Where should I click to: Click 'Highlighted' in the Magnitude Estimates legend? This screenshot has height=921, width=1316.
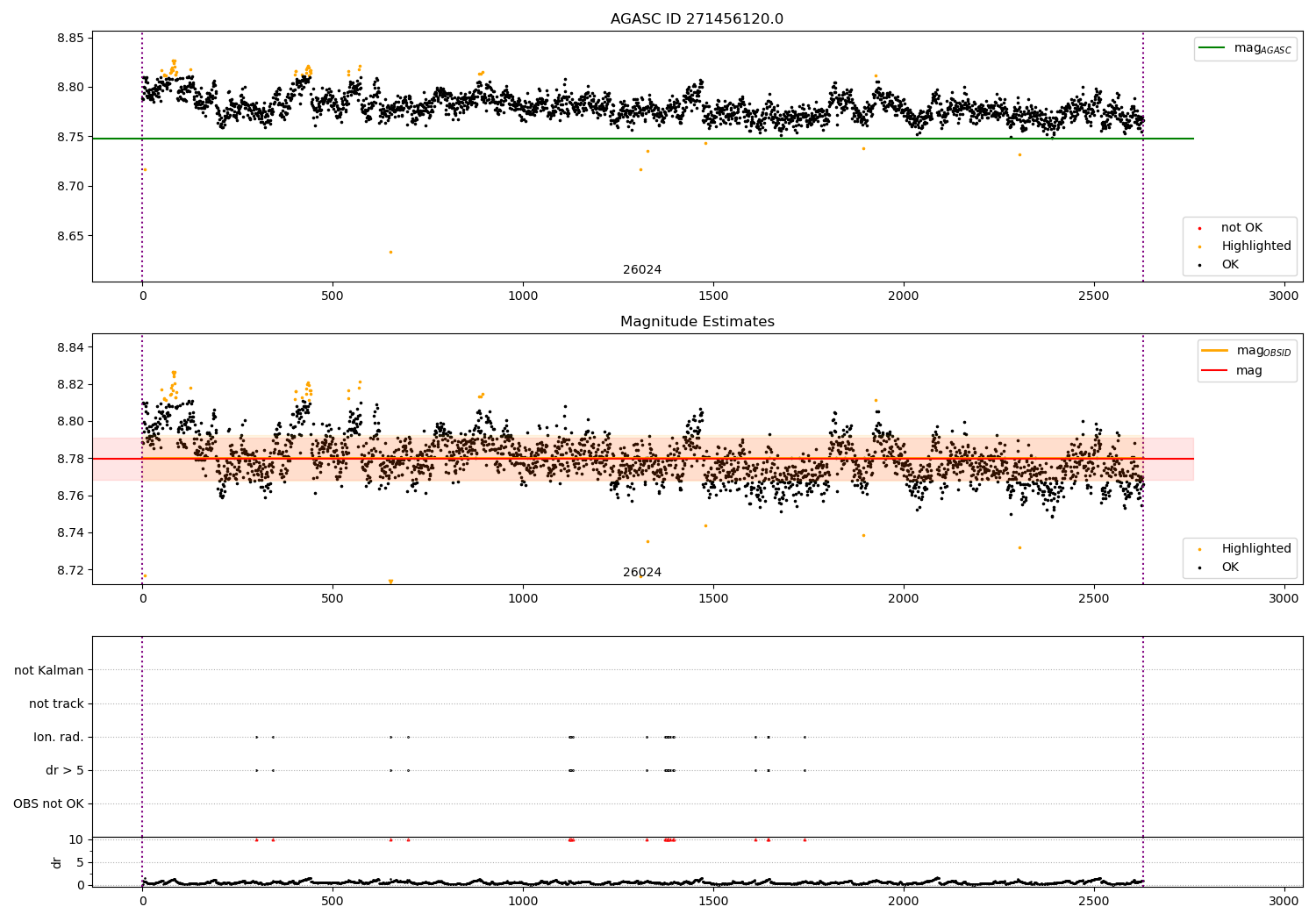pos(1247,549)
